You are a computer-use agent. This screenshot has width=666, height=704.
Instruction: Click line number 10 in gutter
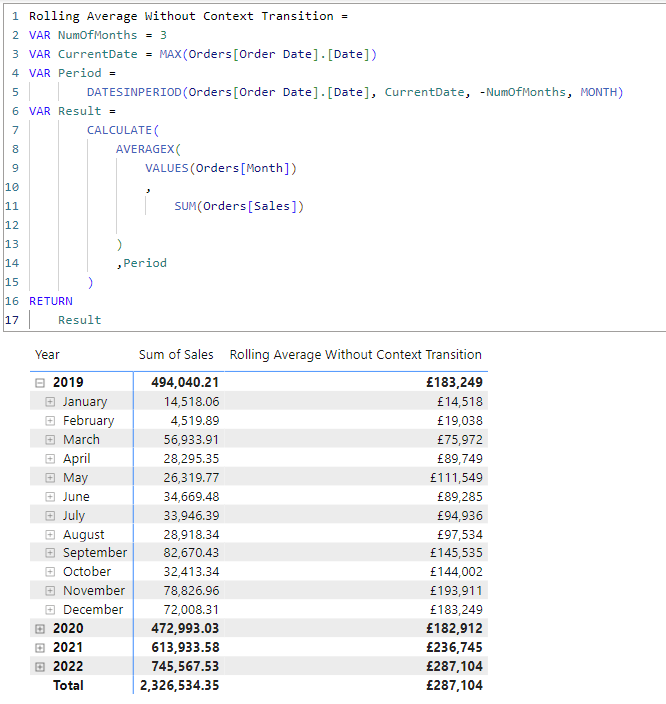click(x=12, y=187)
